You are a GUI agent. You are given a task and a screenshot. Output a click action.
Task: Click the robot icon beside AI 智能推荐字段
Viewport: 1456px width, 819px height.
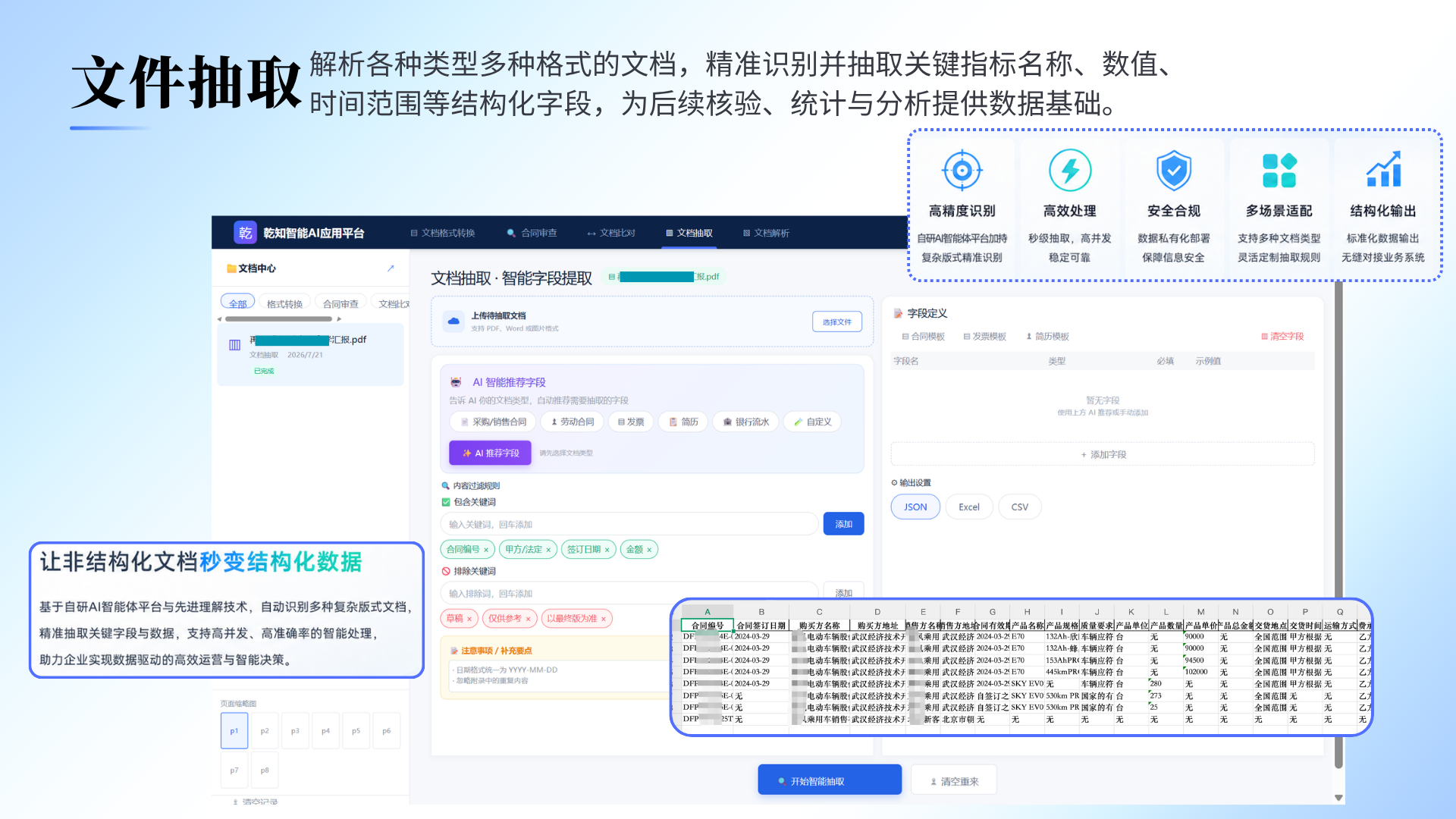click(456, 382)
